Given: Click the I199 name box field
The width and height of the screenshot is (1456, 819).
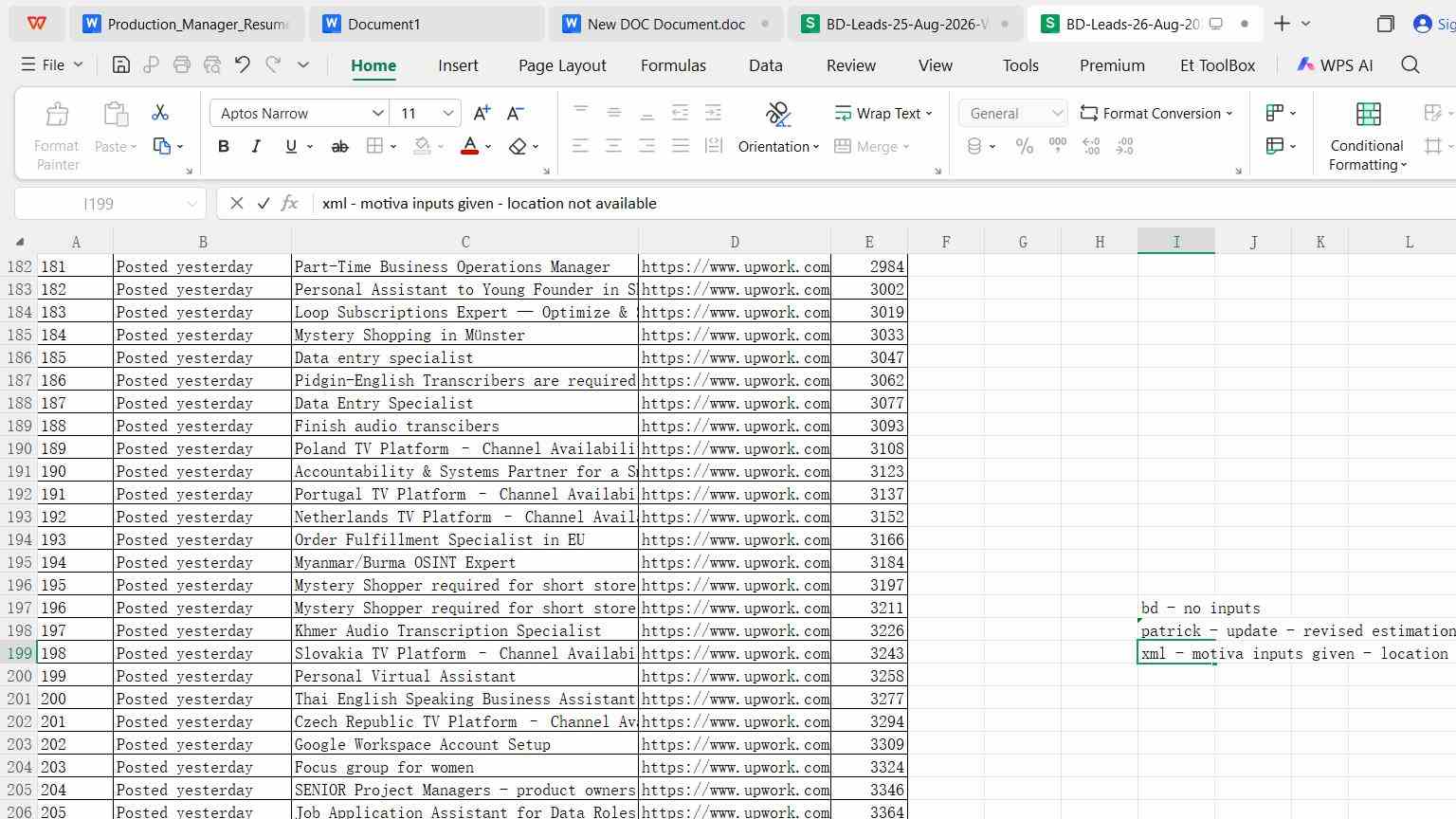Looking at the screenshot, I should coord(110,204).
